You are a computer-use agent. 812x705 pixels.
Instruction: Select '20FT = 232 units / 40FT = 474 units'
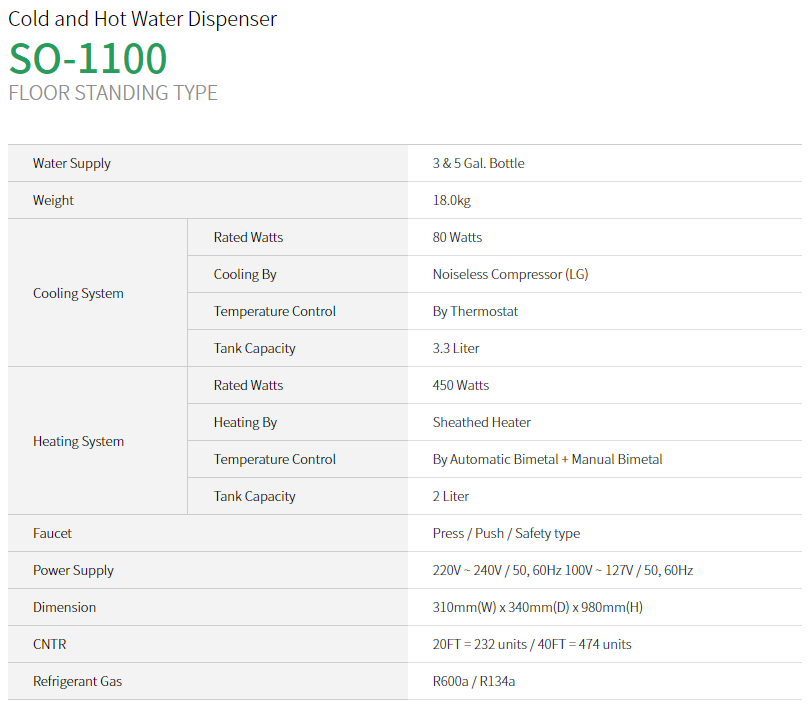pos(532,644)
